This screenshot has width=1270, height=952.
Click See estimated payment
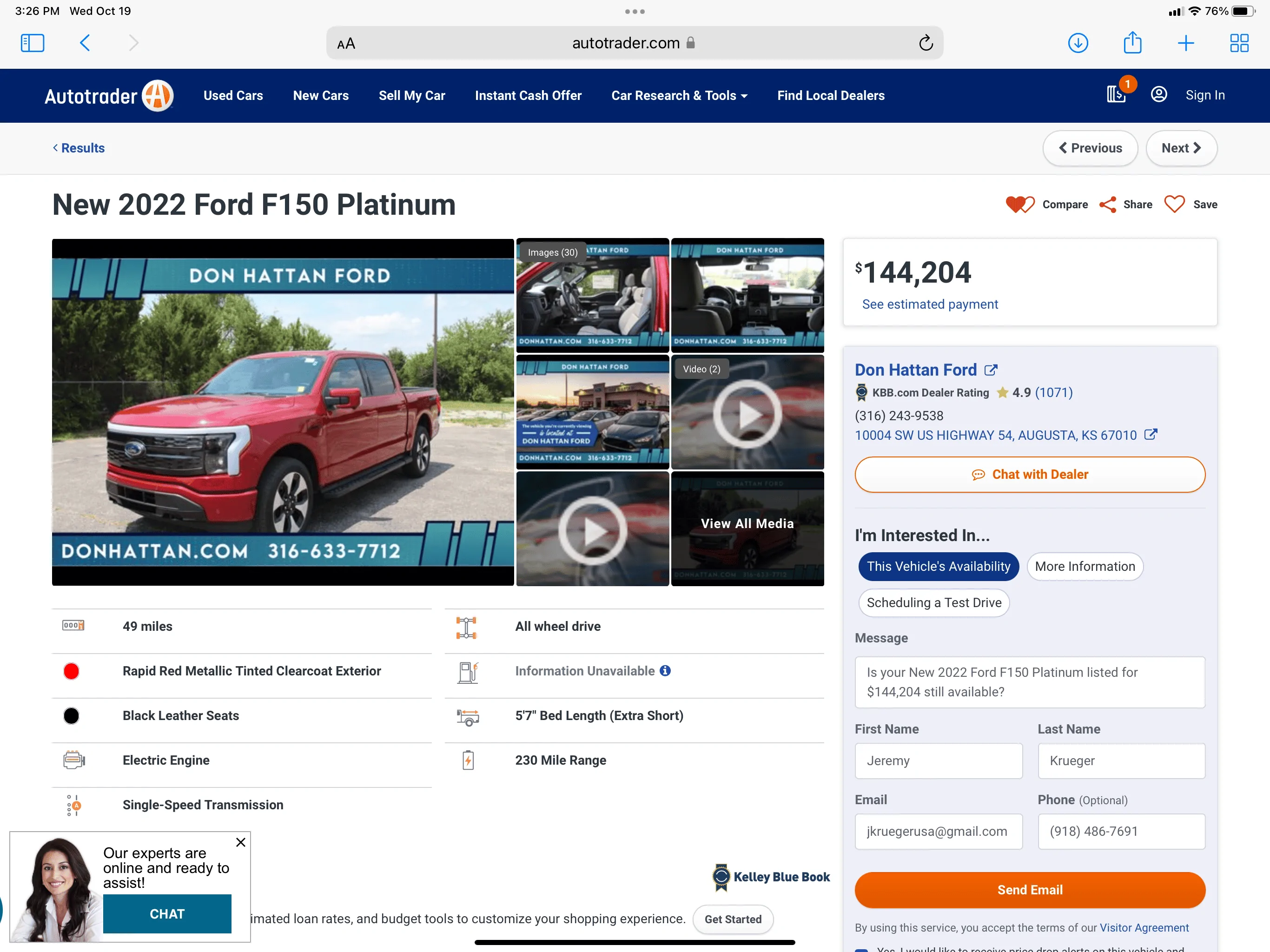click(x=930, y=304)
